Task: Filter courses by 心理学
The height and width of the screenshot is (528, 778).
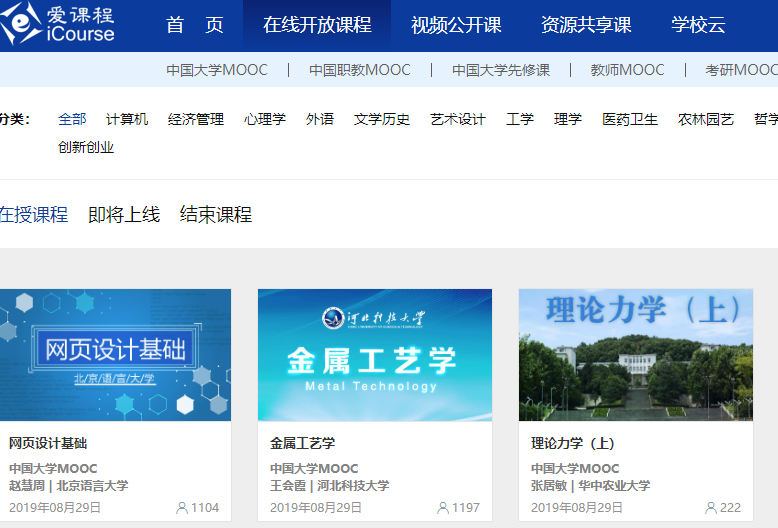Action: click(265, 119)
